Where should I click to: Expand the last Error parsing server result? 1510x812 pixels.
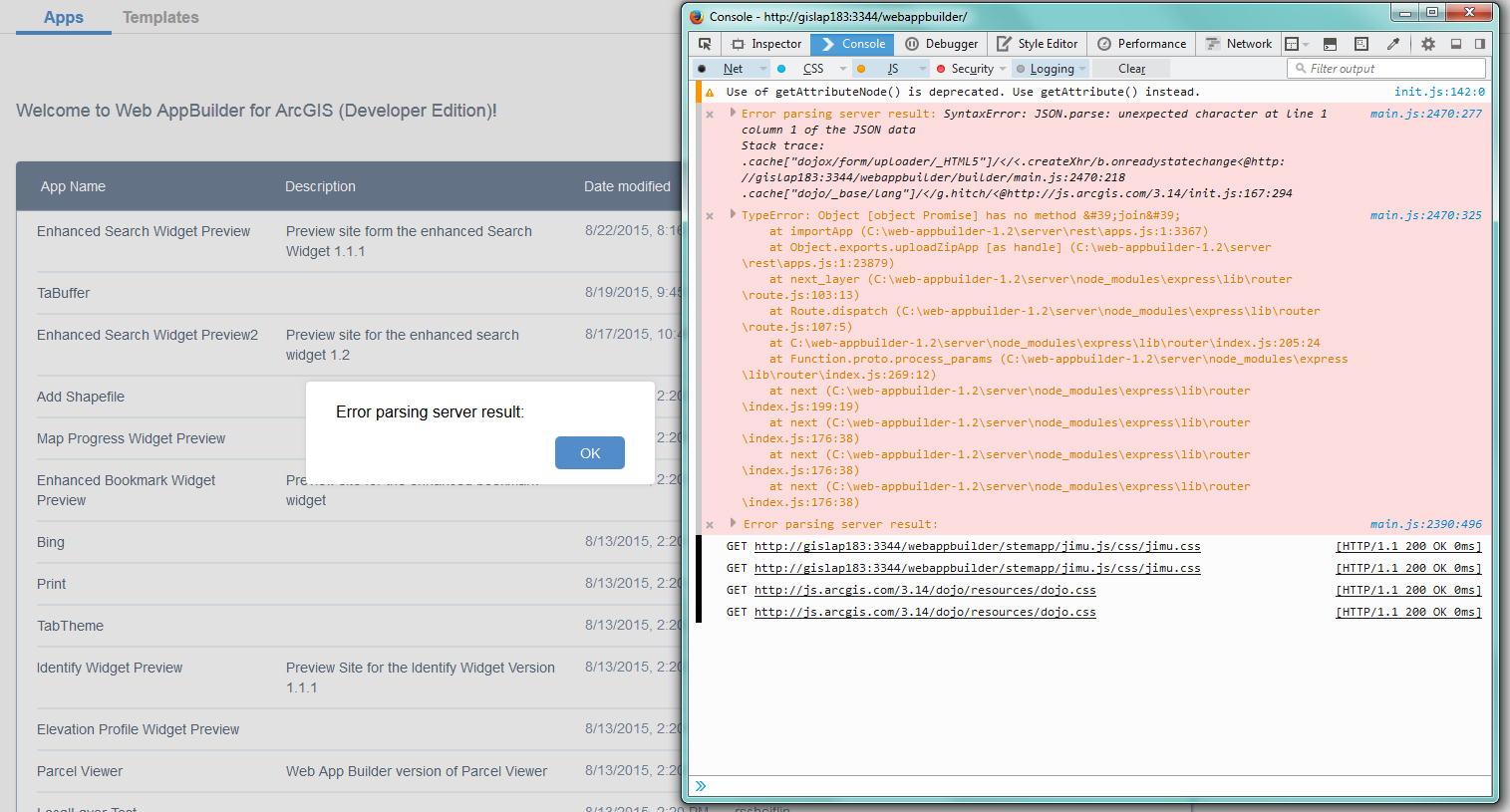coord(733,523)
